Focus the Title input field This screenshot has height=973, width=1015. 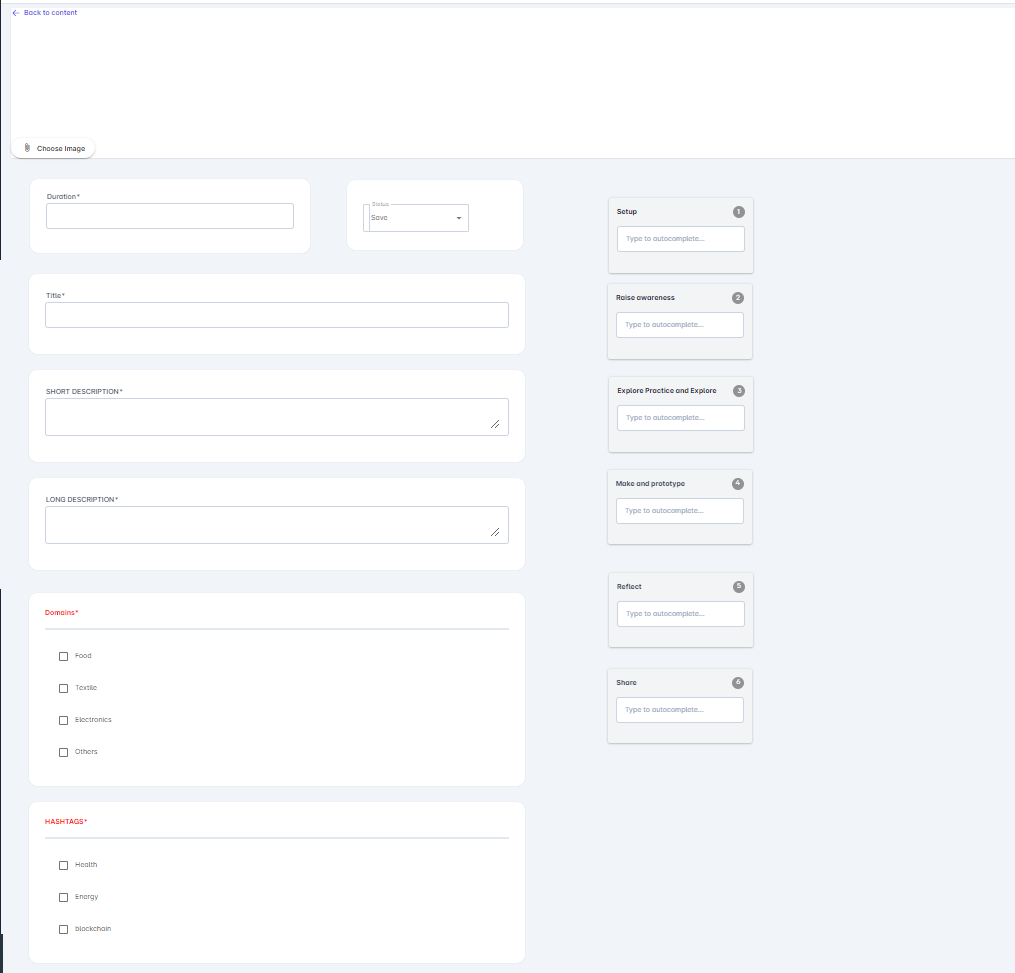[277, 315]
